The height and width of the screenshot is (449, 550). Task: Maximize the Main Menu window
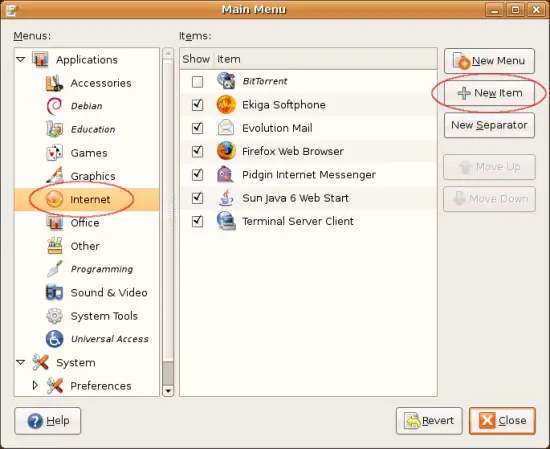(x=515, y=10)
